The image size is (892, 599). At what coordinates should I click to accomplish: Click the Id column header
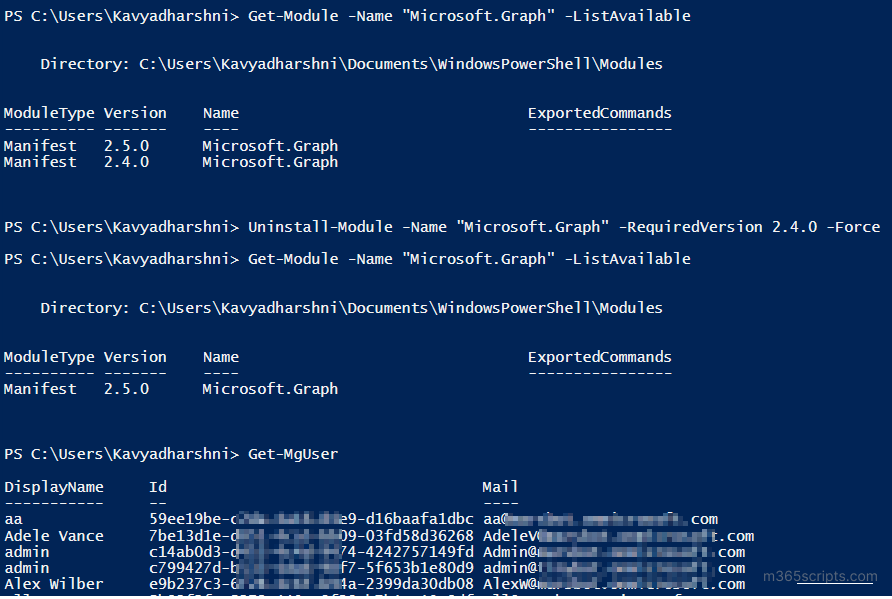pyautogui.click(x=158, y=487)
